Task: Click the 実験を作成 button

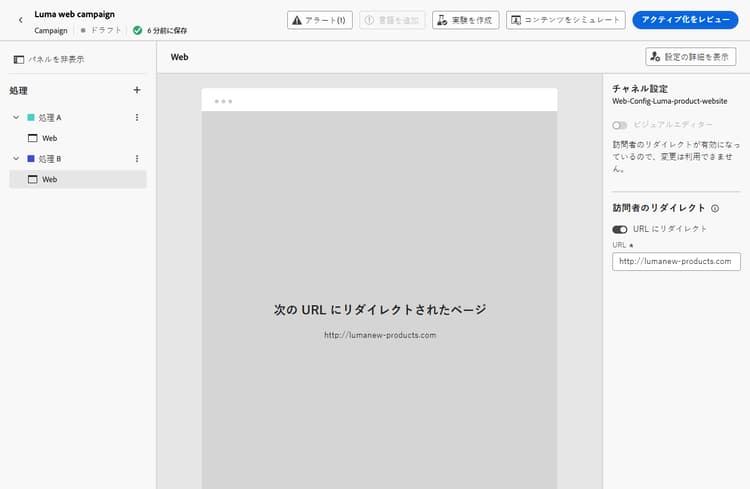Action: [465, 20]
